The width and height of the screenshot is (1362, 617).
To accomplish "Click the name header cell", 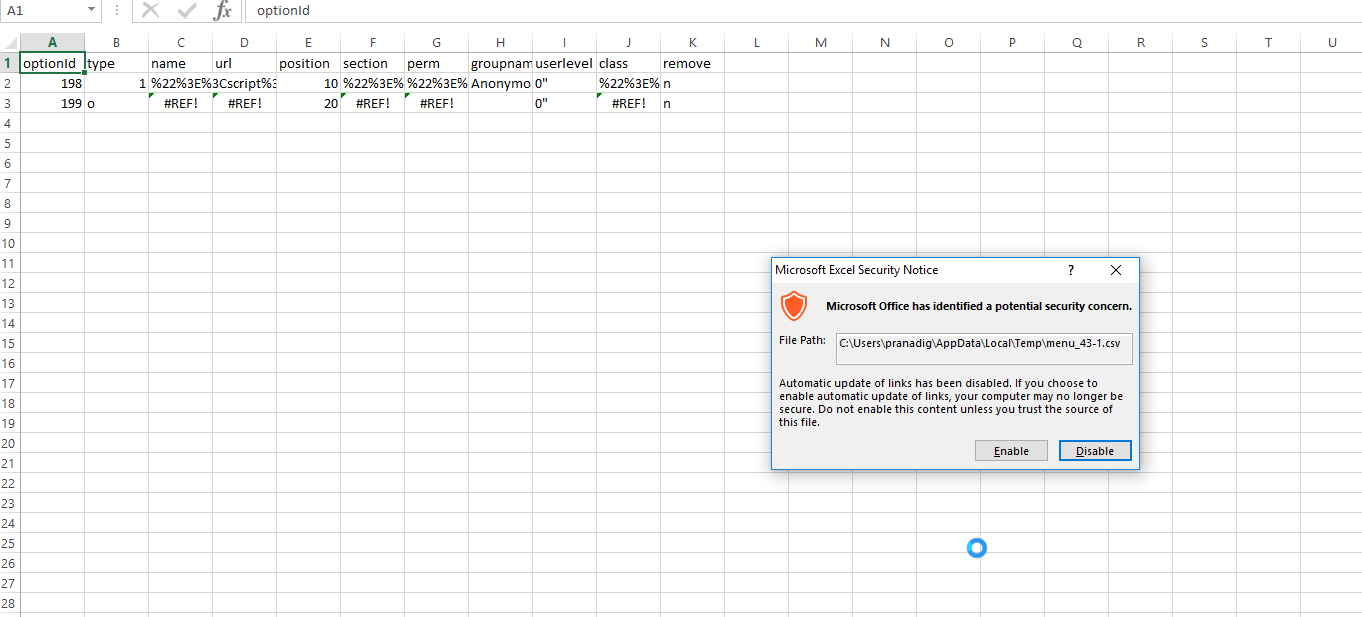I will [180, 63].
